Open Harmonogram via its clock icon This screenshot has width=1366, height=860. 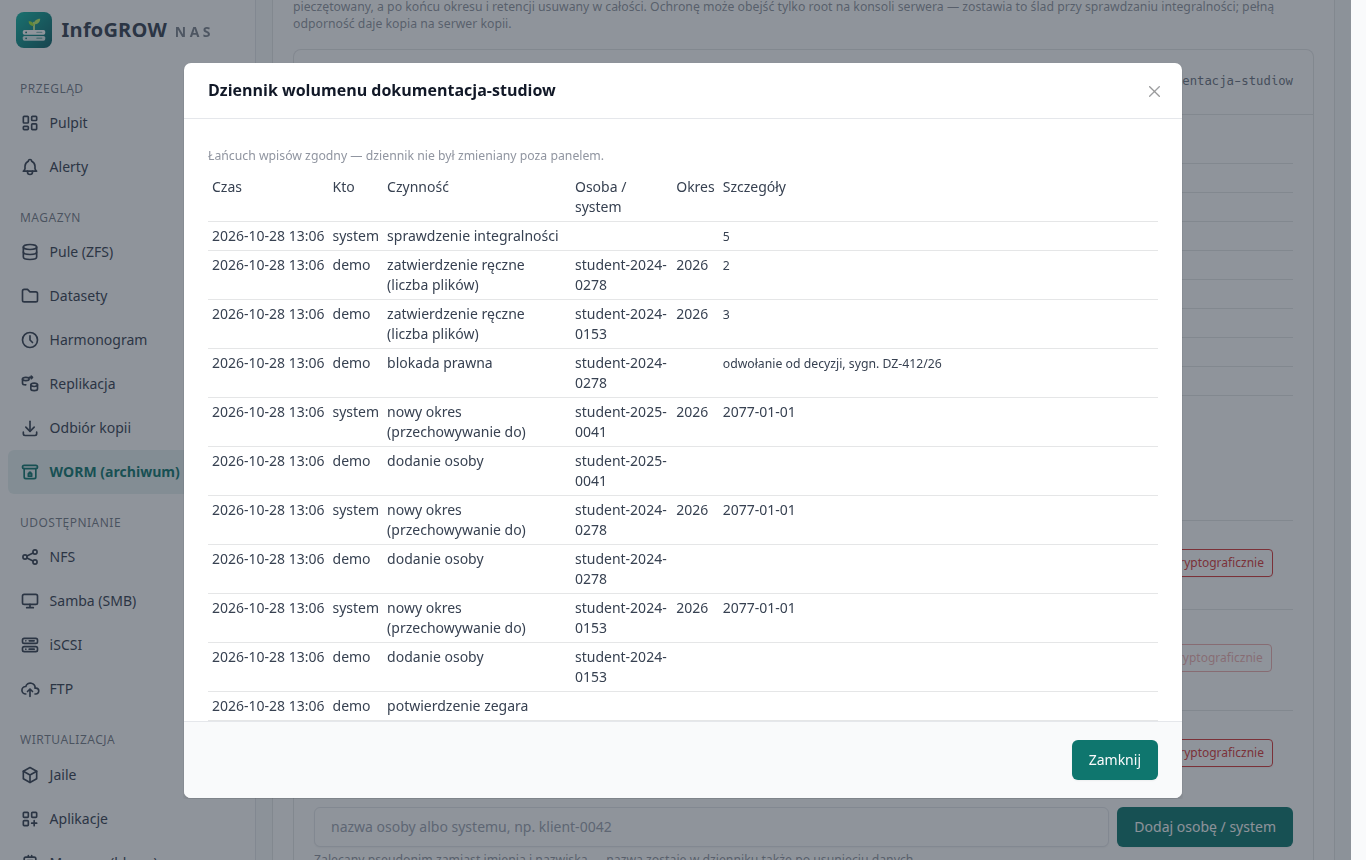[30, 340]
